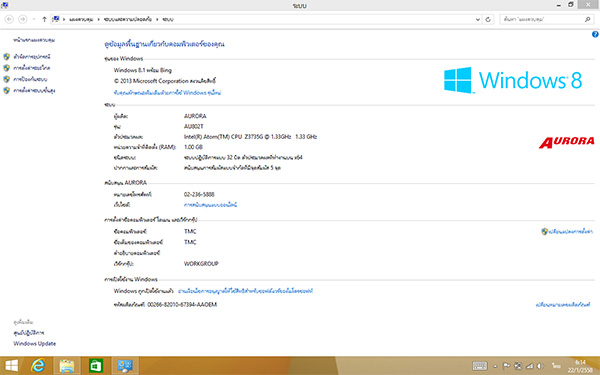Select installed RAM value '1.00 GB'
The image size is (600, 375).
point(193,147)
